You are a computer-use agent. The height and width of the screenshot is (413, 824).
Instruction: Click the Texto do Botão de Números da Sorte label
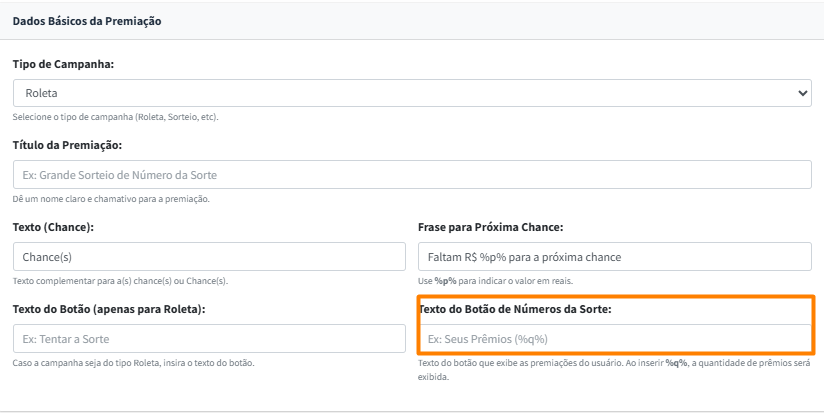515,309
